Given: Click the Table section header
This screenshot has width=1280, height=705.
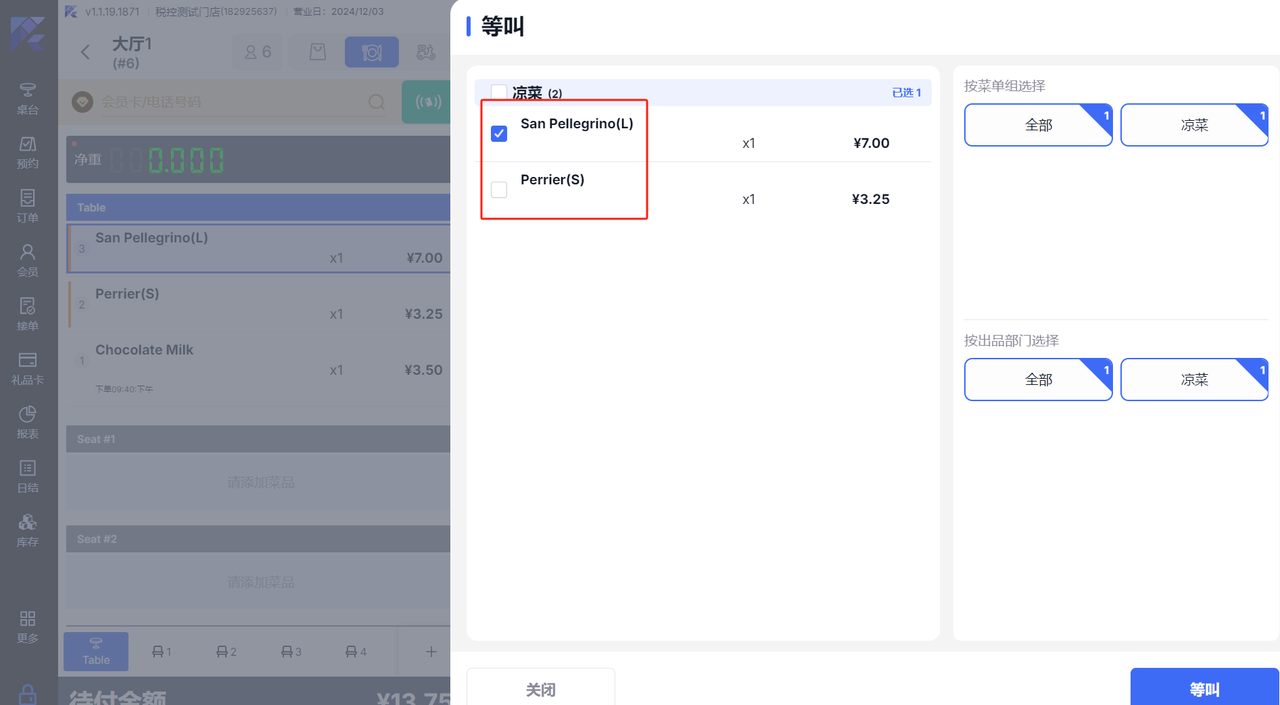Looking at the screenshot, I should point(258,207).
